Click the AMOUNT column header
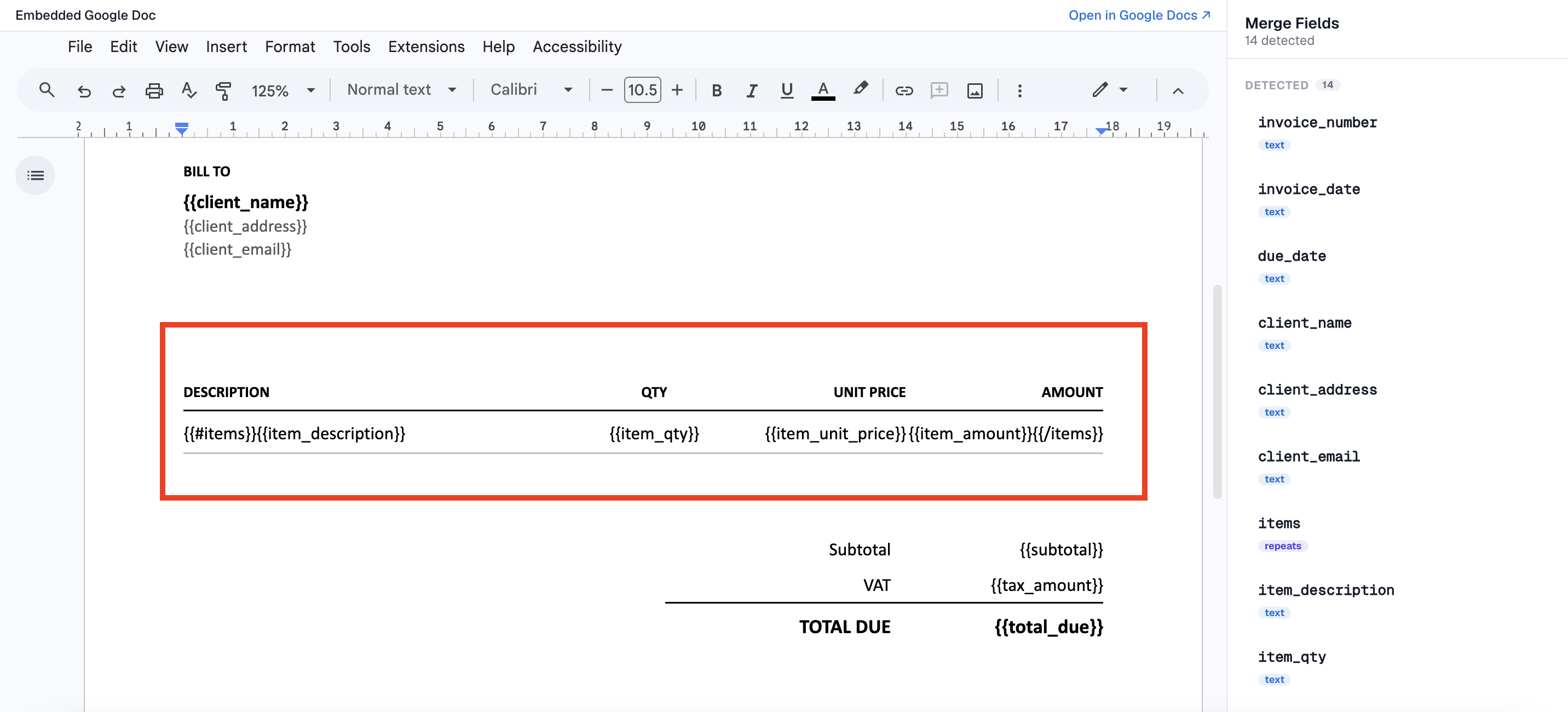This screenshot has width=1568, height=712. click(x=1072, y=392)
